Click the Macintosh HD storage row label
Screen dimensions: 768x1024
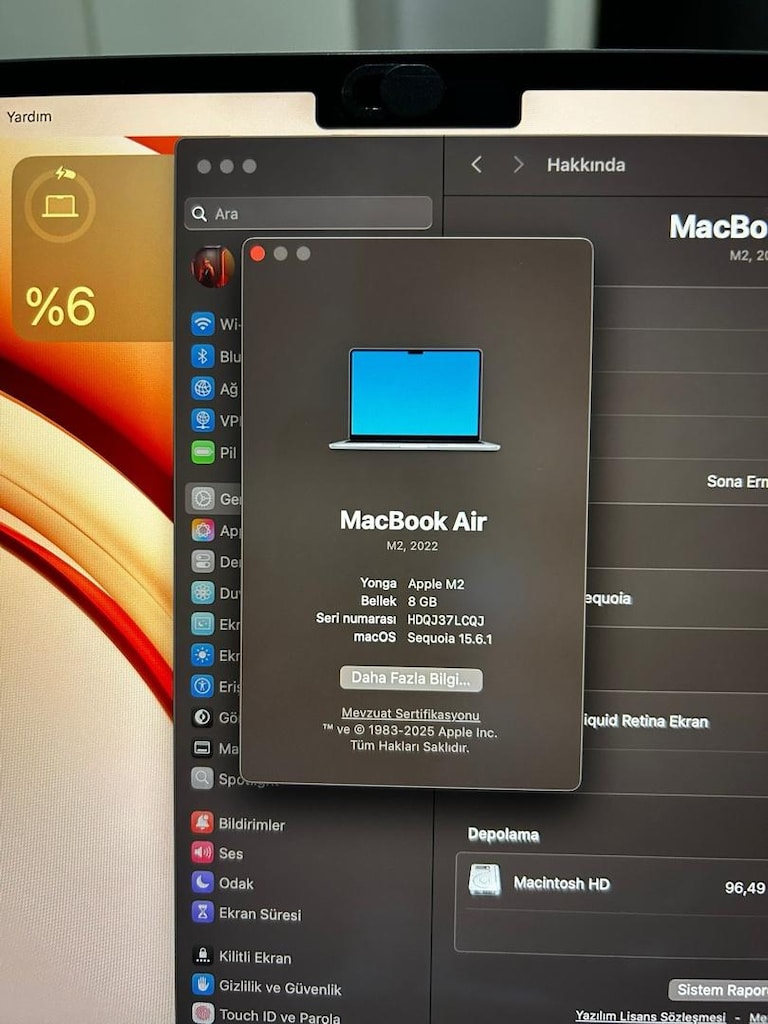click(561, 883)
